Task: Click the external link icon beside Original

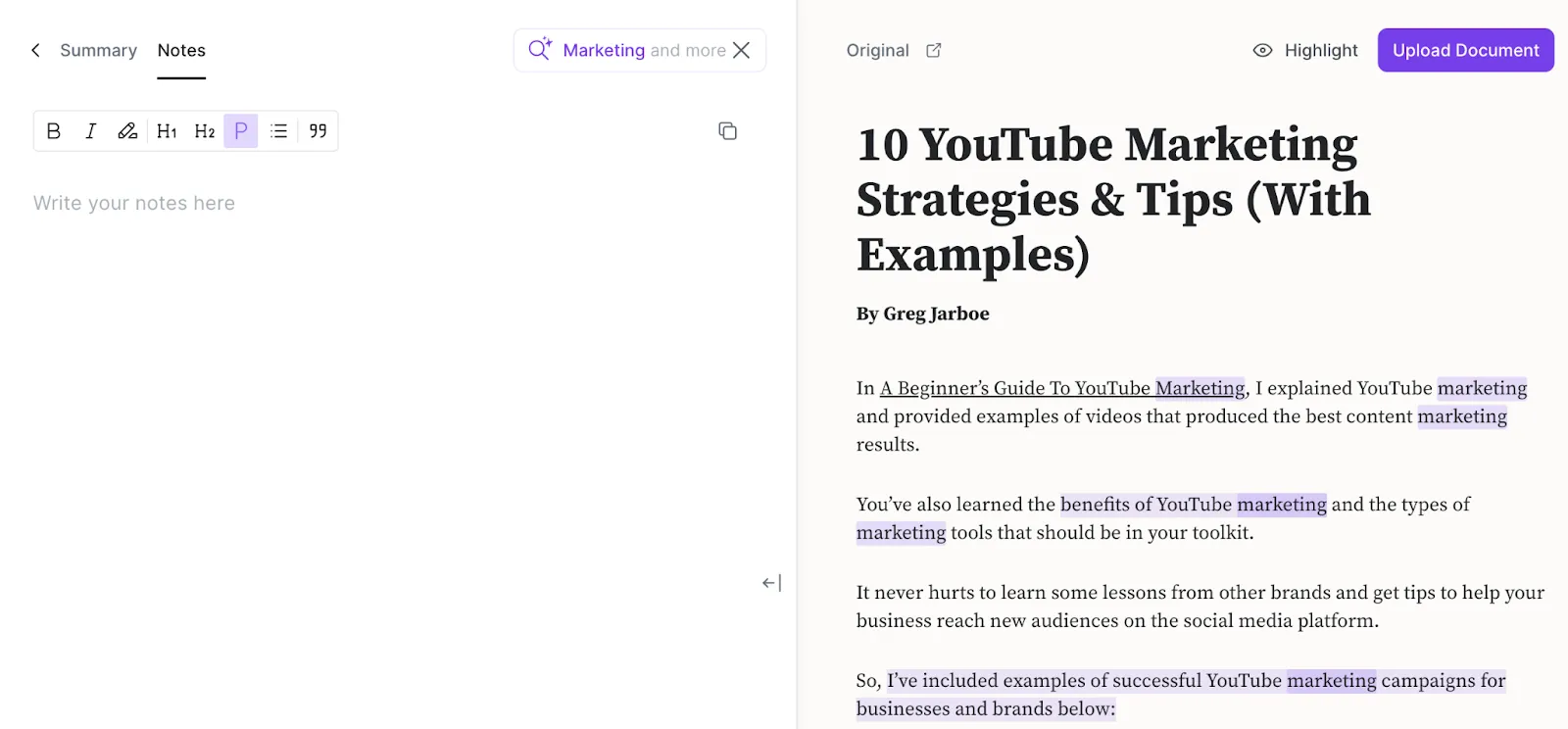Action: click(x=934, y=50)
